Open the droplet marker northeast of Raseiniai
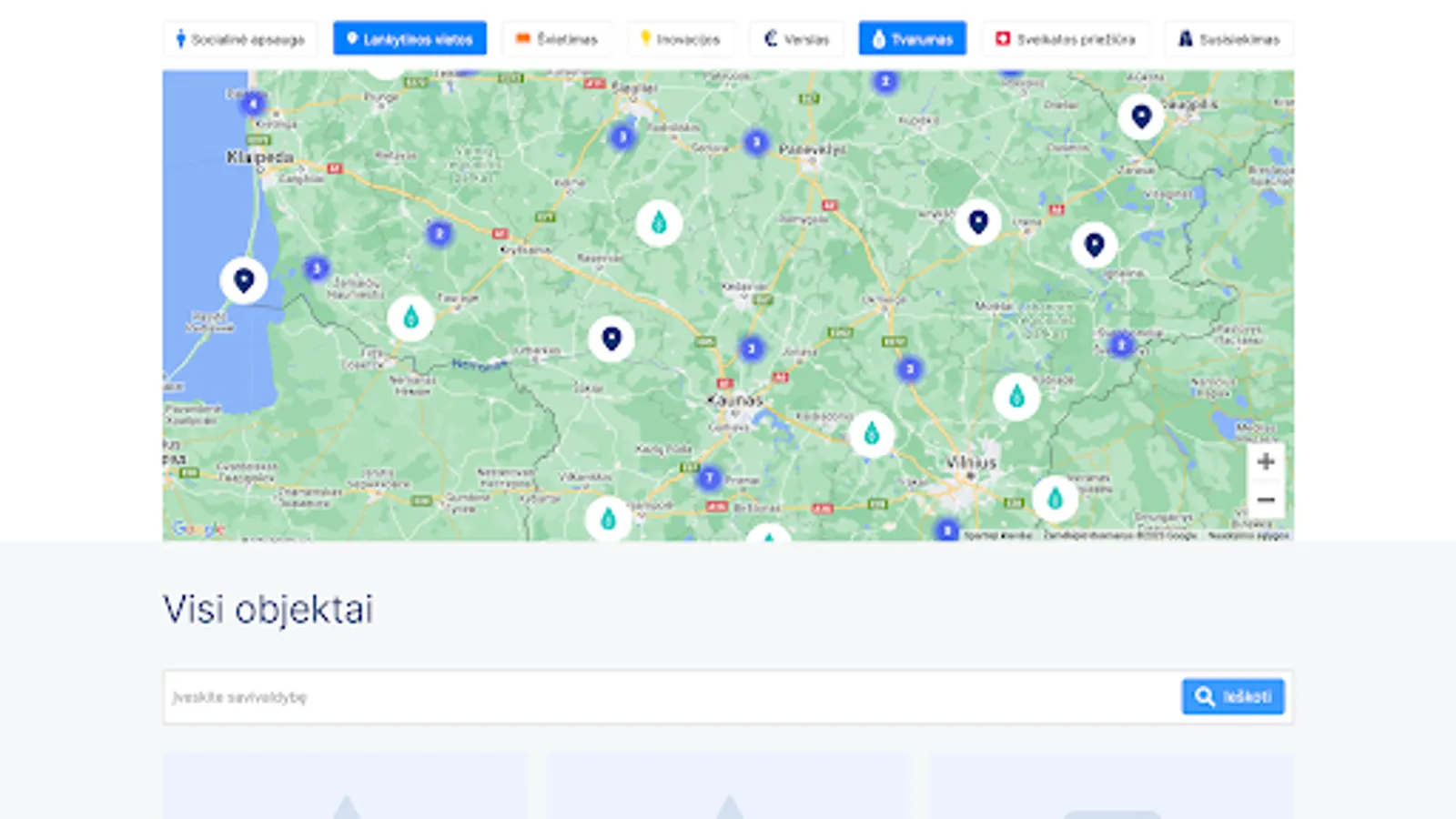The height and width of the screenshot is (819, 1456). point(659,223)
